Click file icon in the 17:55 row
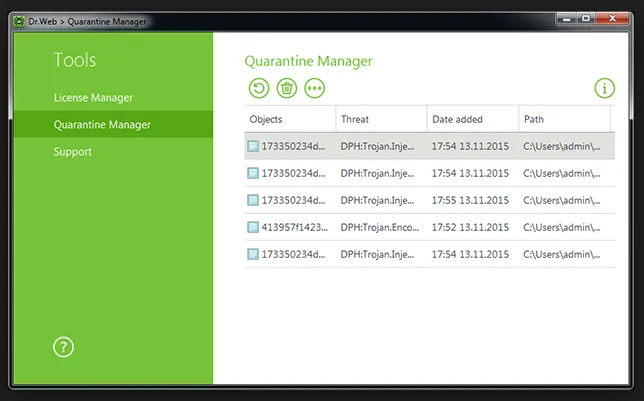This screenshot has height=401, width=644. [x=253, y=200]
